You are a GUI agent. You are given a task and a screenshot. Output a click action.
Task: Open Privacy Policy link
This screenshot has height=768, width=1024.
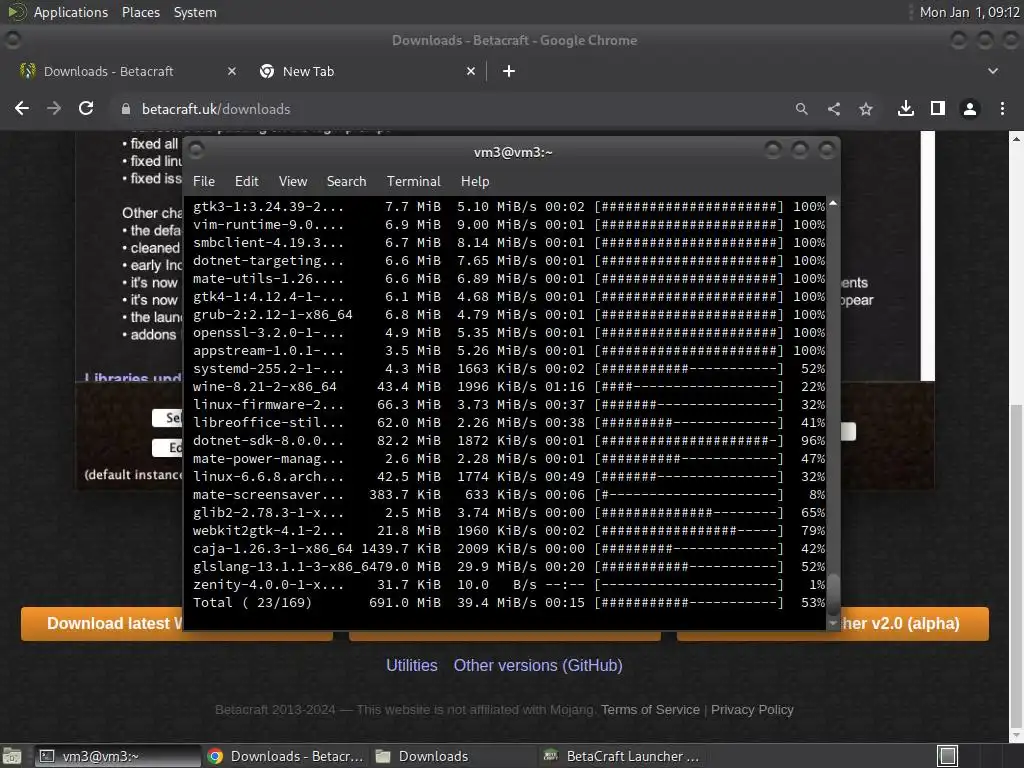(752, 709)
